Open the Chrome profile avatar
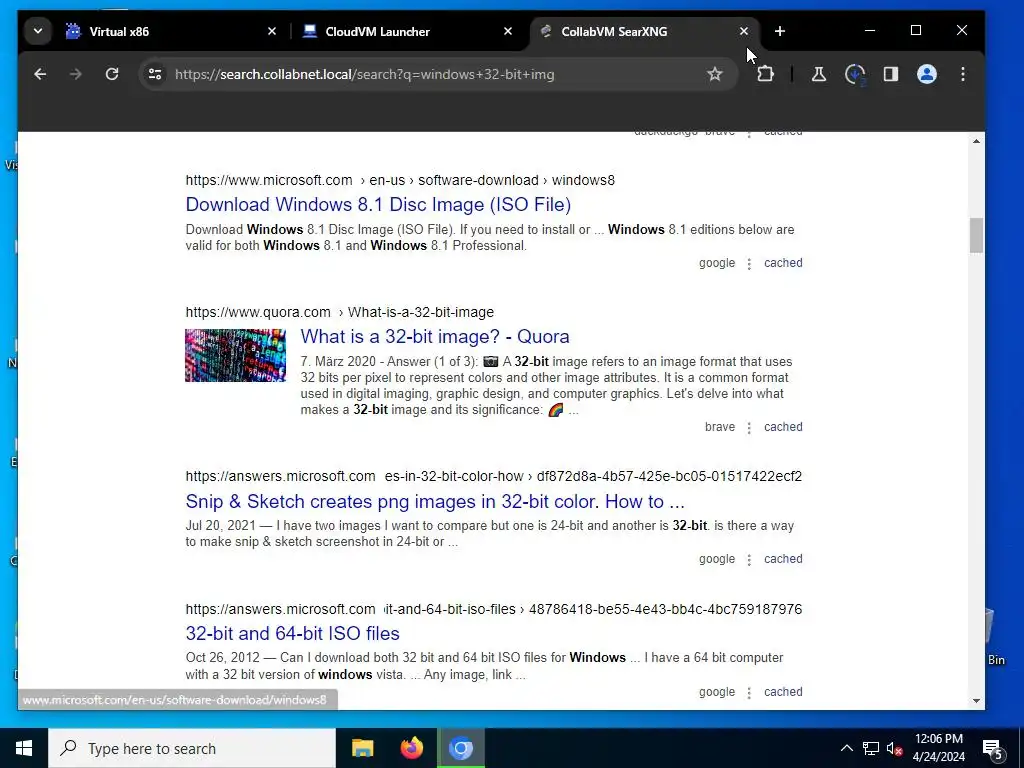This screenshot has height=768, width=1024. [927, 74]
